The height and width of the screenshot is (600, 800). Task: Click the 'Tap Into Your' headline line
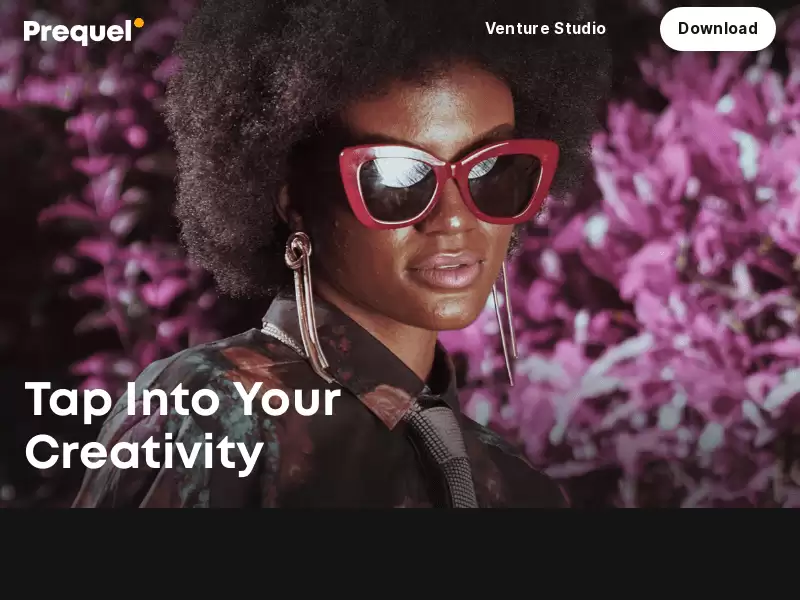pos(183,401)
